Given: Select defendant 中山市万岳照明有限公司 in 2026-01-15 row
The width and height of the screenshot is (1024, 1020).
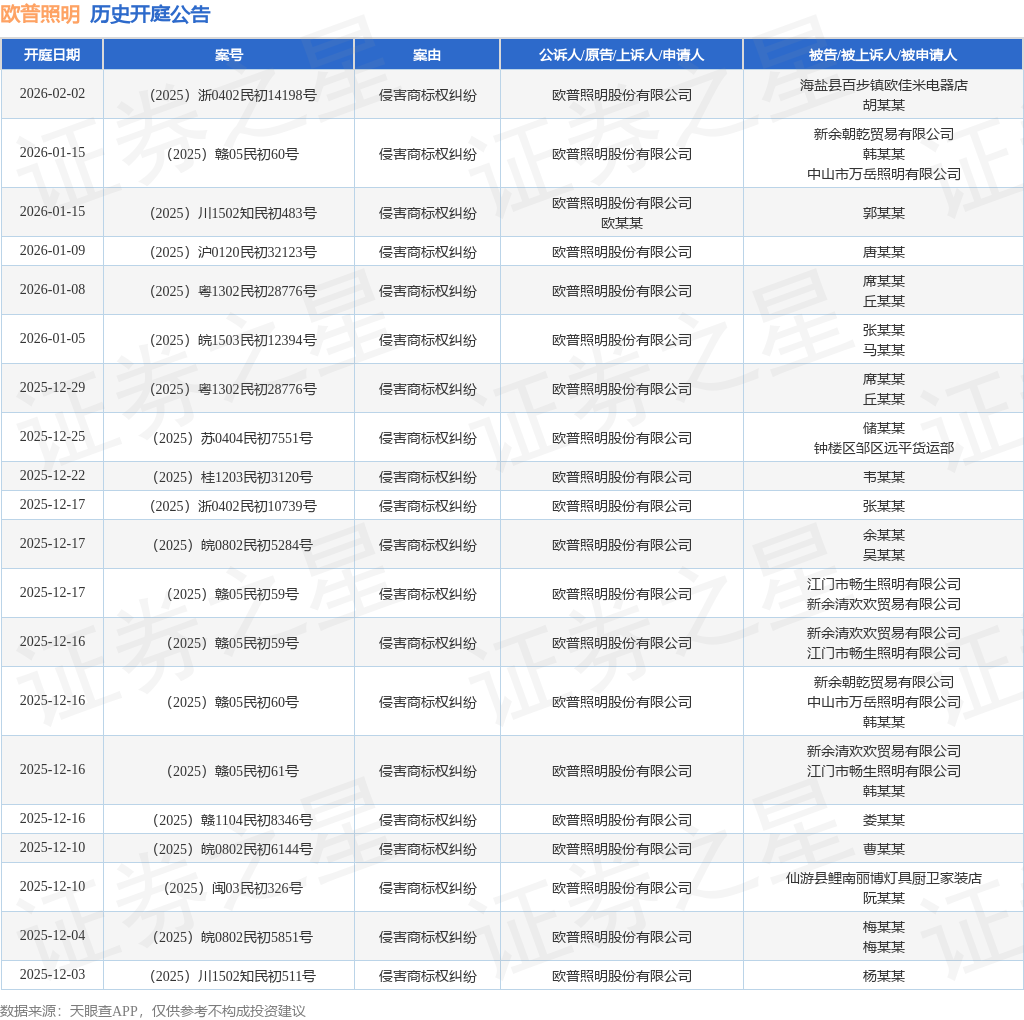Looking at the screenshot, I should click(x=884, y=174).
